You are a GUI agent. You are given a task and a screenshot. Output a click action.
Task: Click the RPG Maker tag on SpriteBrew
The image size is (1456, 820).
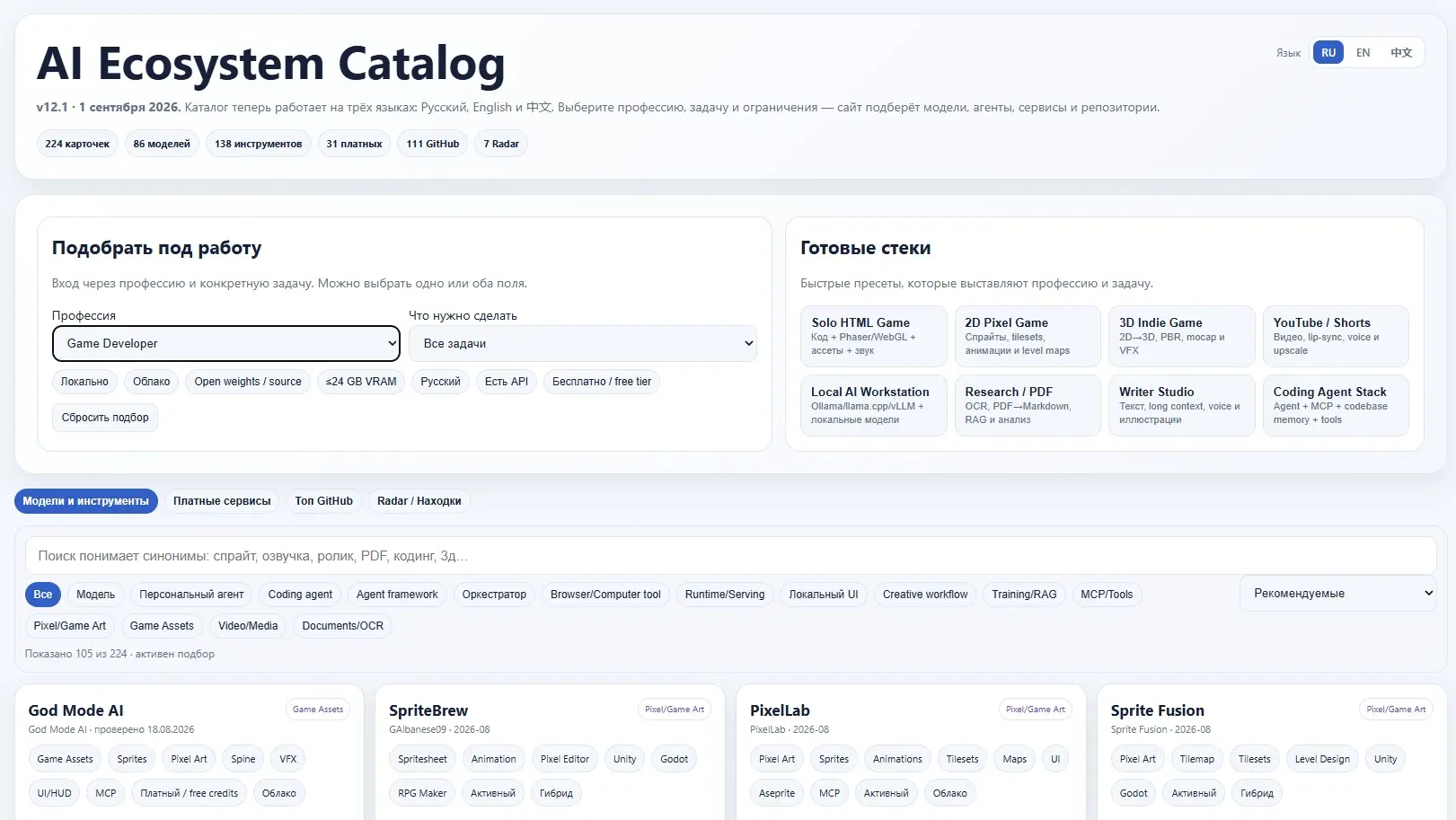point(422,793)
